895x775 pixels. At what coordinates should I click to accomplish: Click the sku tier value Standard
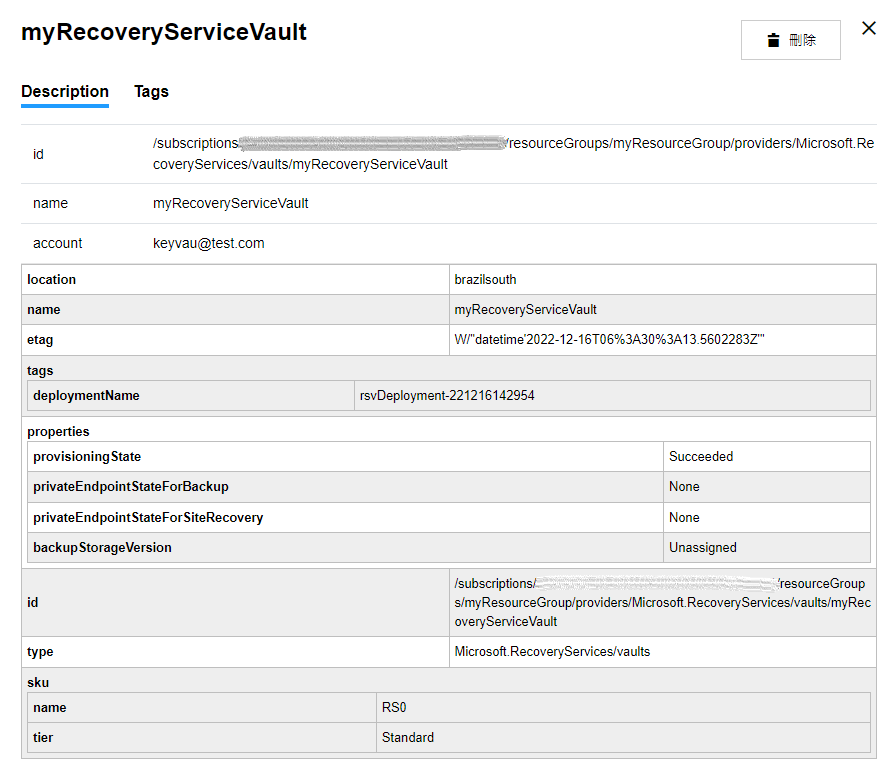pos(408,738)
